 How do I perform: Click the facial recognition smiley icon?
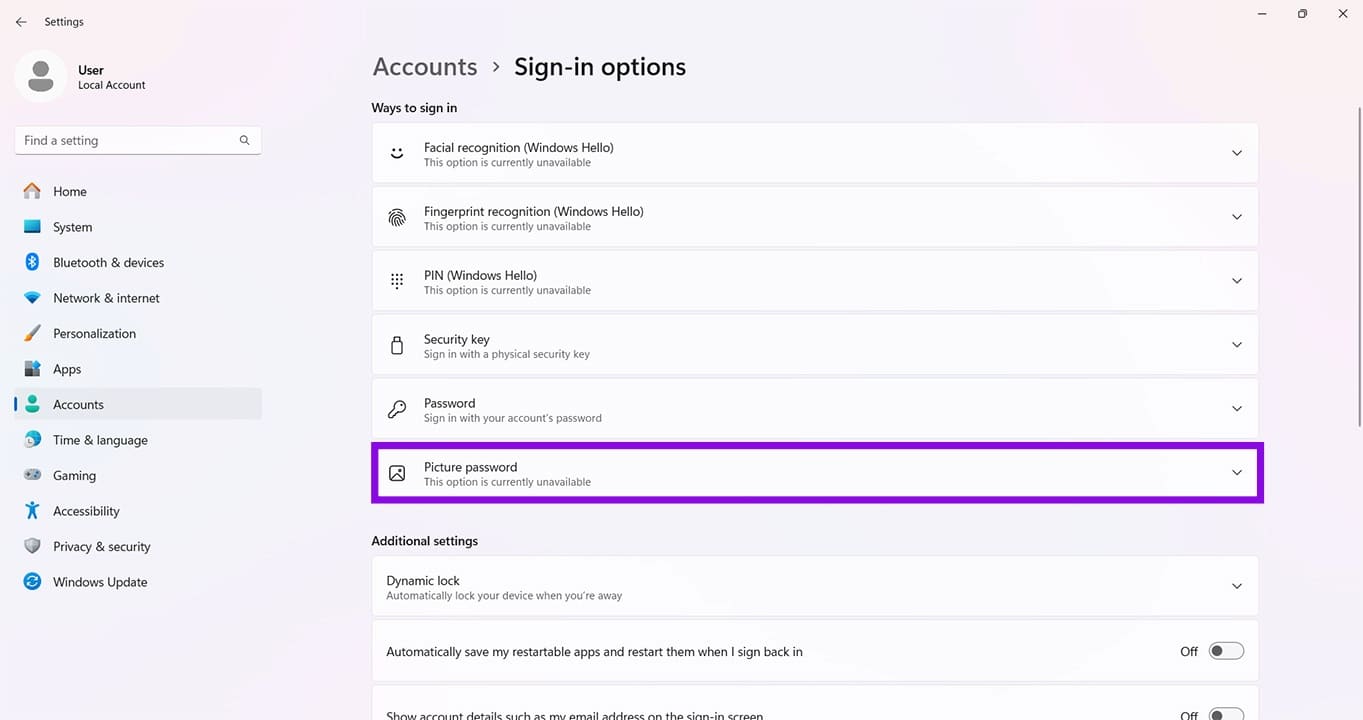click(397, 154)
